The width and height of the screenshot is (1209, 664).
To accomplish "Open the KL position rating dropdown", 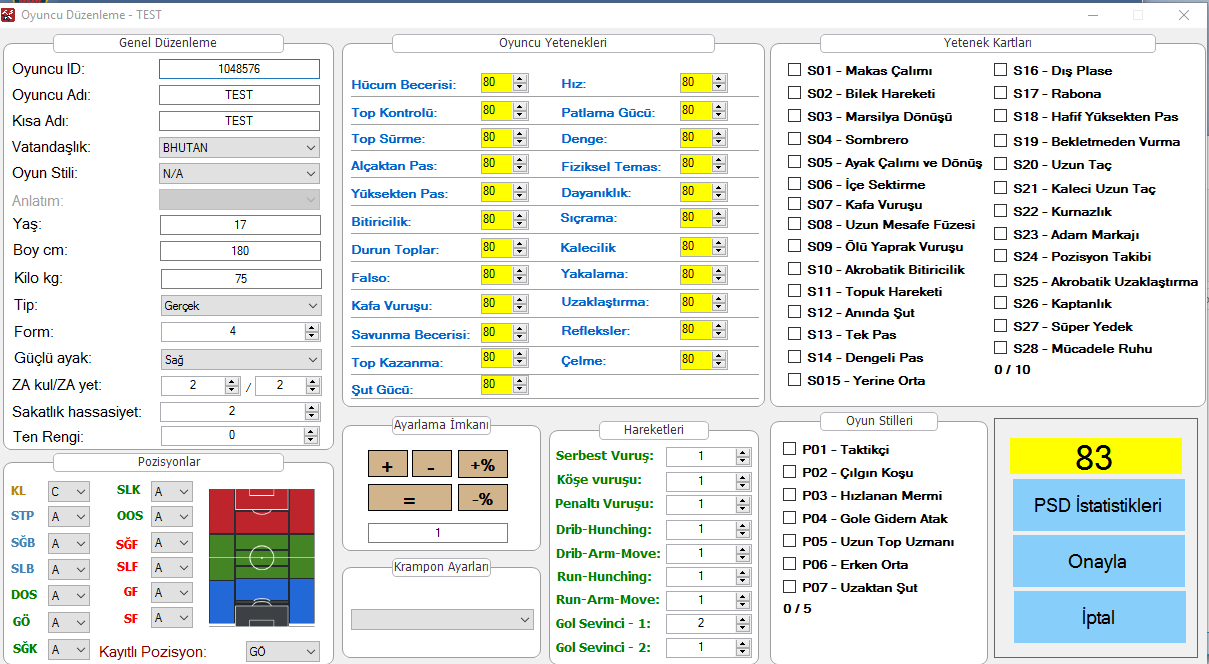I will pos(69,491).
